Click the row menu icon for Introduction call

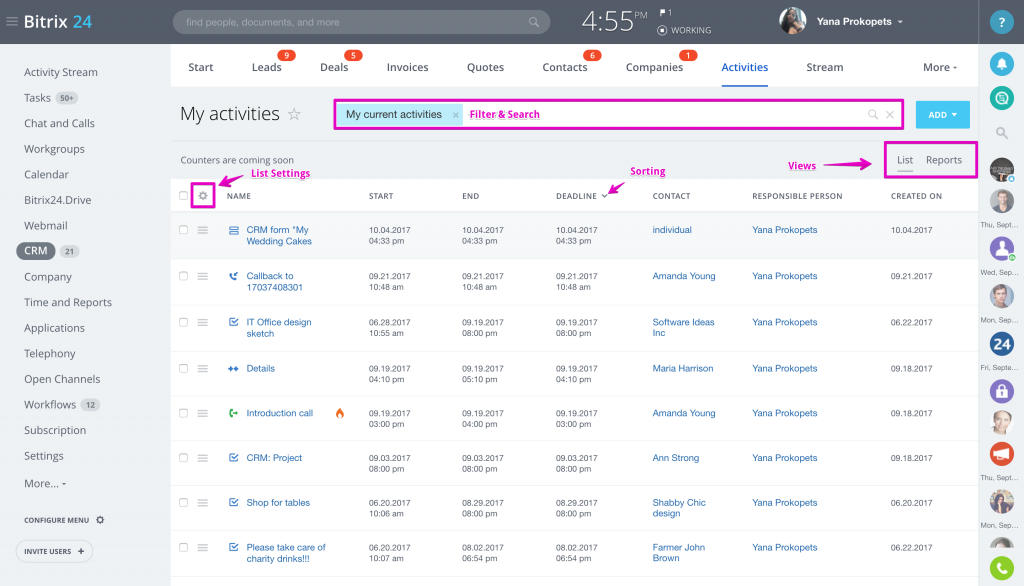[x=202, y=414]
